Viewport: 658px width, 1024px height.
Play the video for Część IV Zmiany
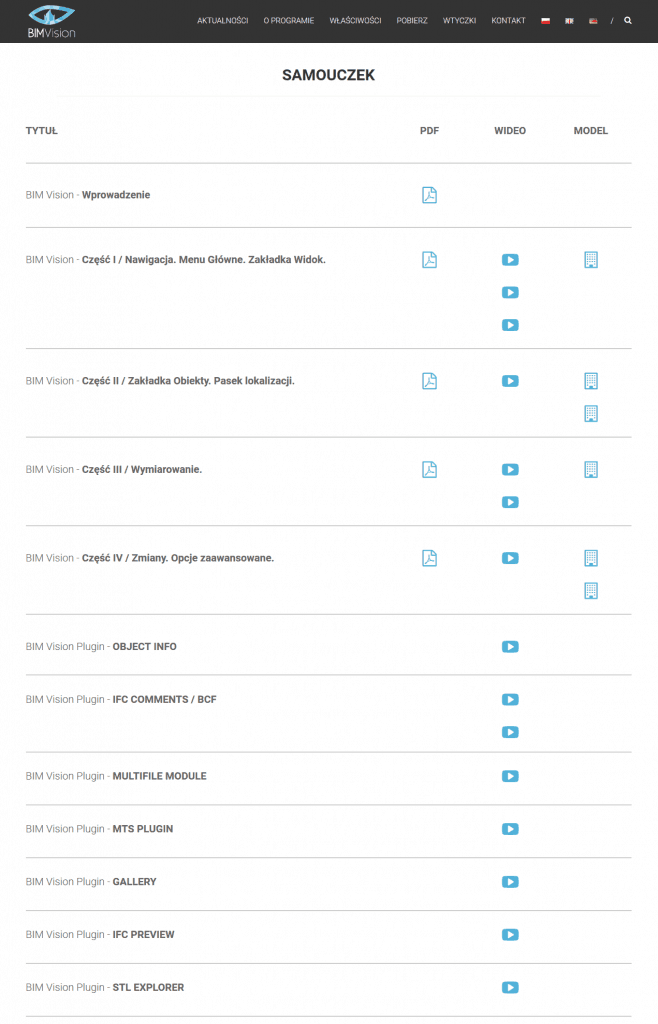(510, 558)
